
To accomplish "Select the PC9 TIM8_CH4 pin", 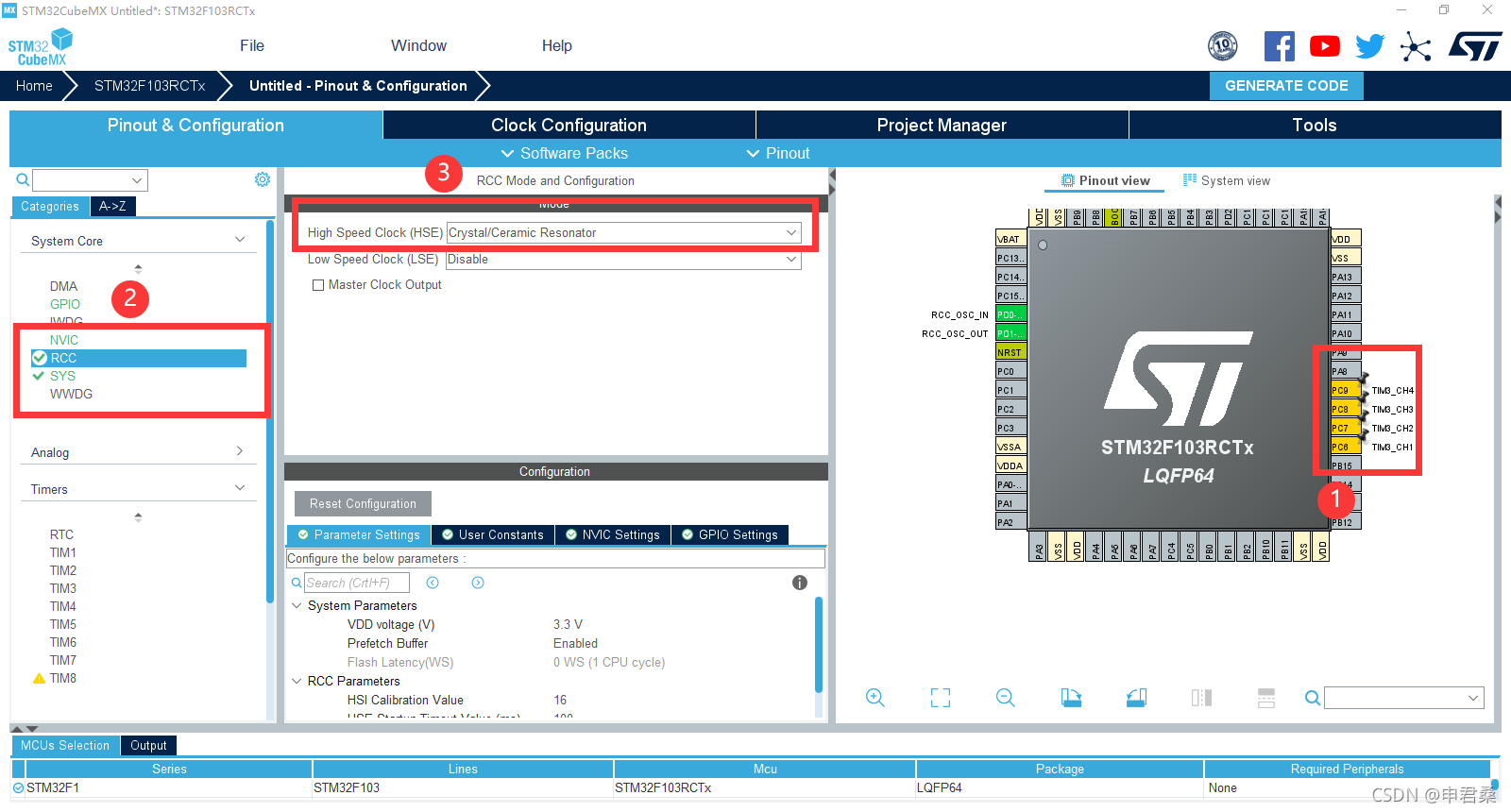I will coord(1345,390).
